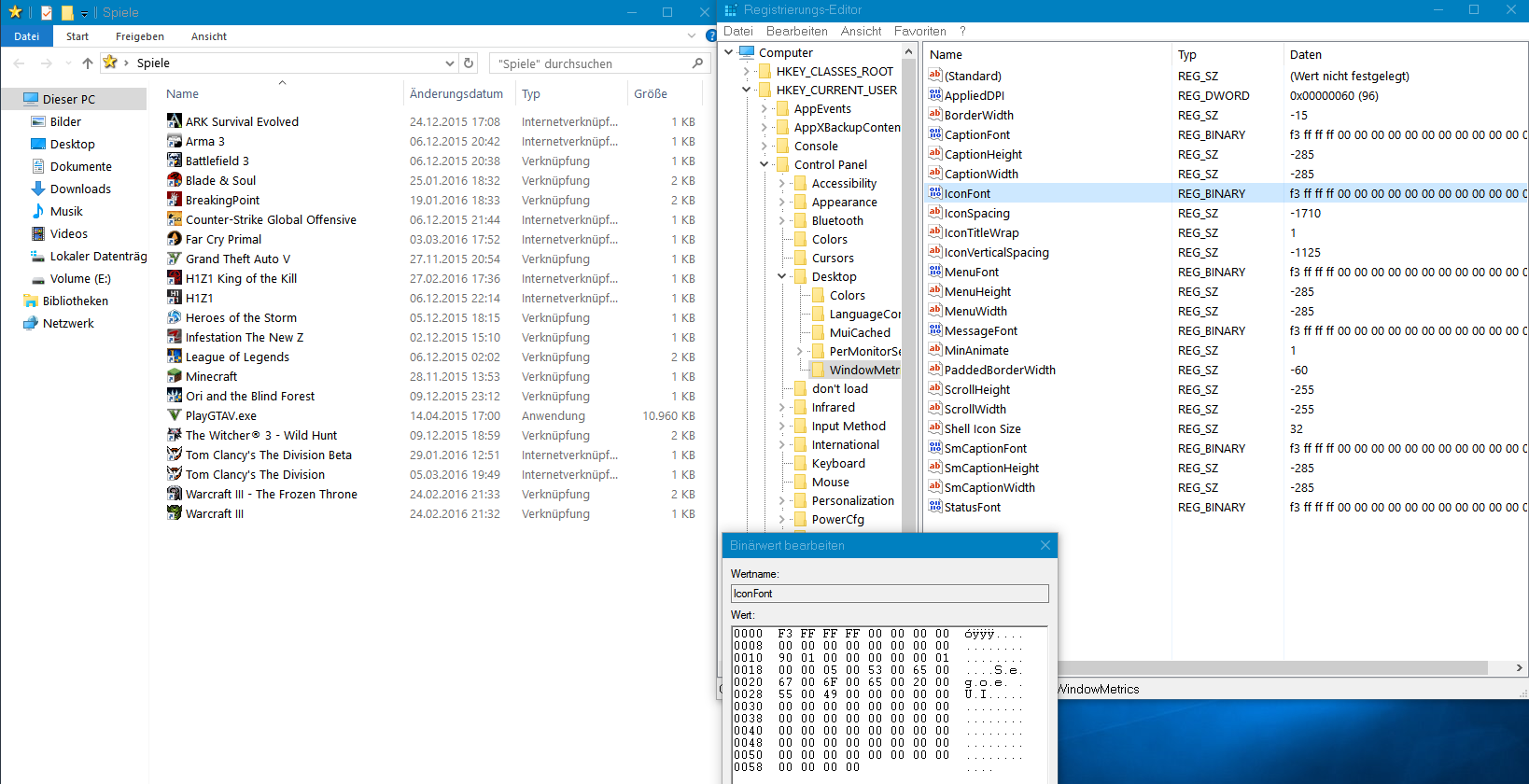The image size is (1529, 784).
Task: Select the Shell Icon Size registry value
Action: pos(982,428)
